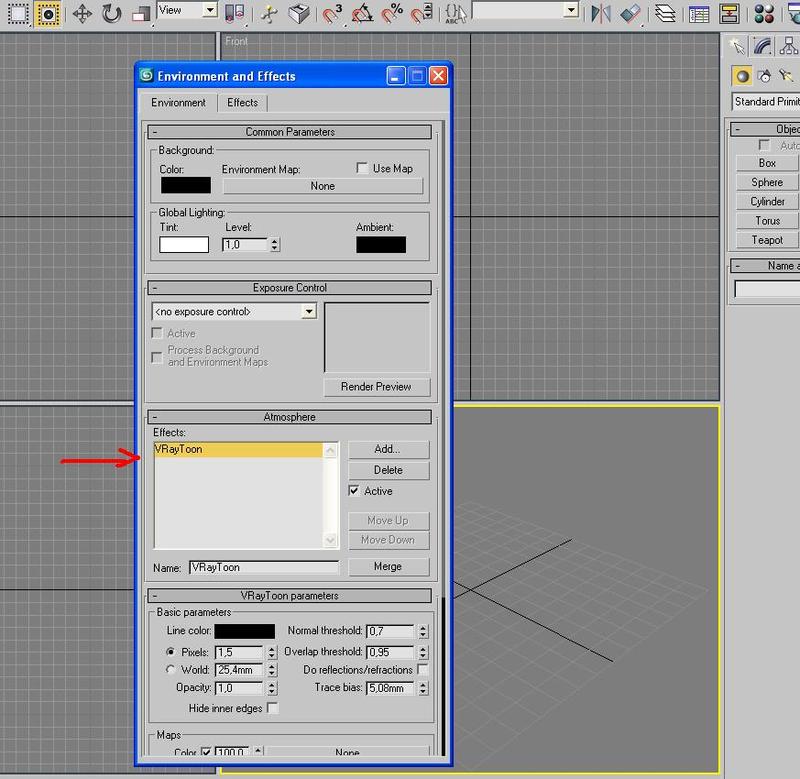Select the Pixels radio button

coord(170,652)
